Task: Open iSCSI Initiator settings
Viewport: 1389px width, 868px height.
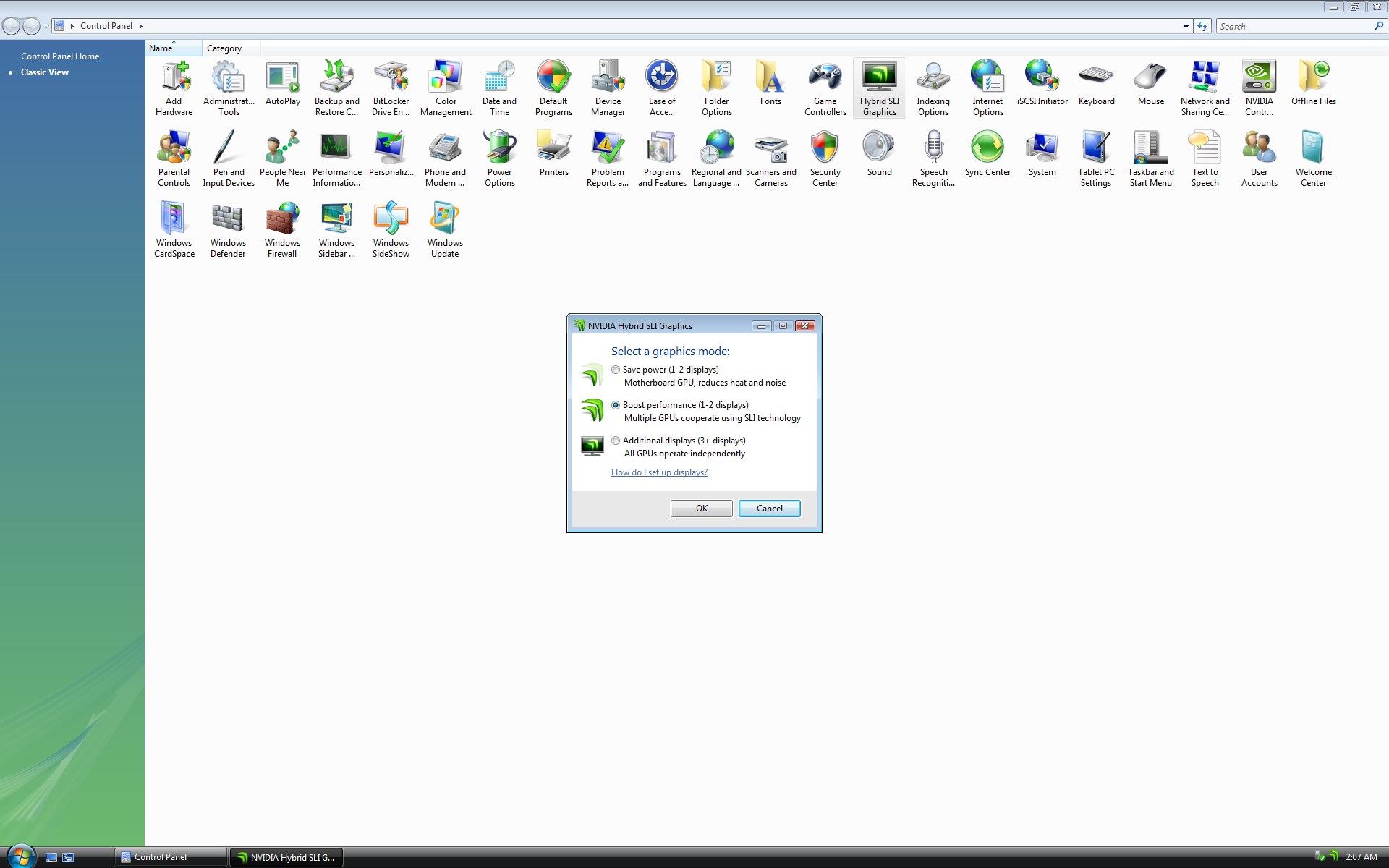Action: click(1041, 85)
